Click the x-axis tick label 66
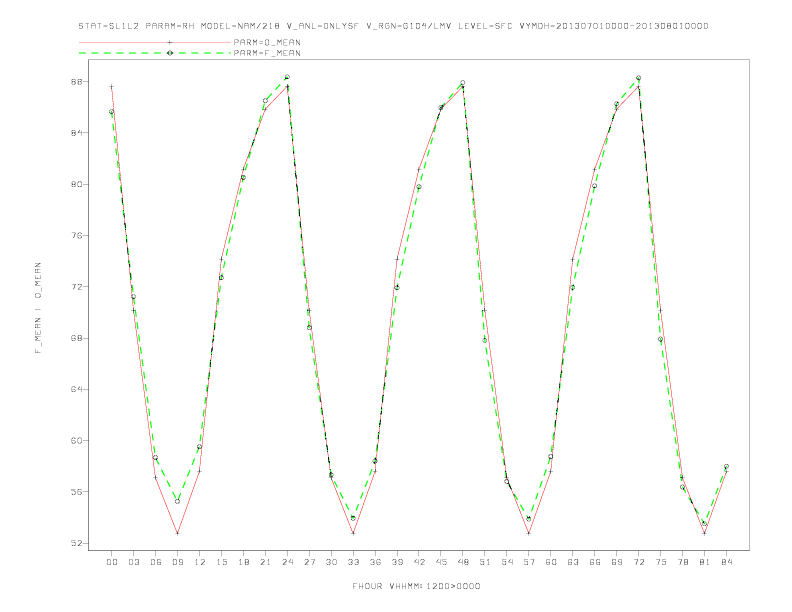 pos(595,562)
